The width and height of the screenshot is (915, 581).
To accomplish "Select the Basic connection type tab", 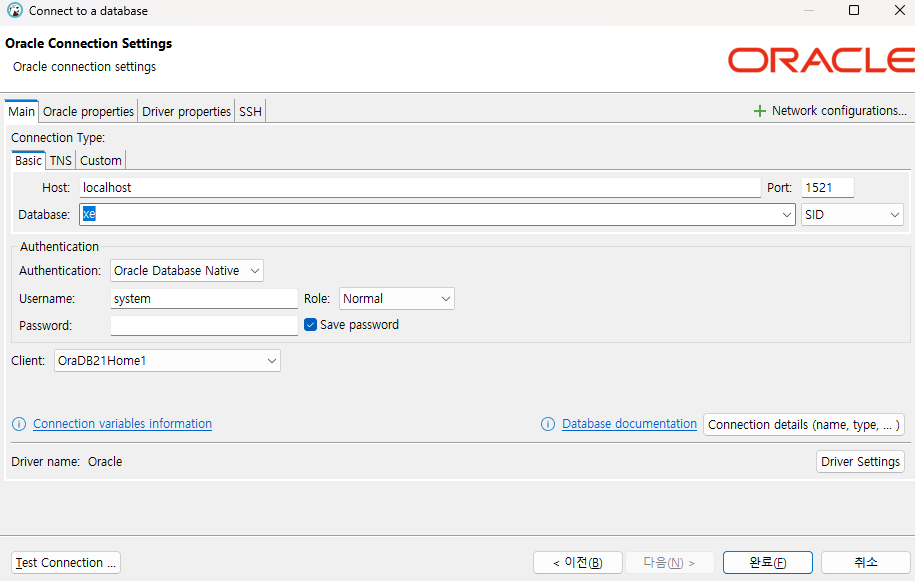I will click(28, 160).
